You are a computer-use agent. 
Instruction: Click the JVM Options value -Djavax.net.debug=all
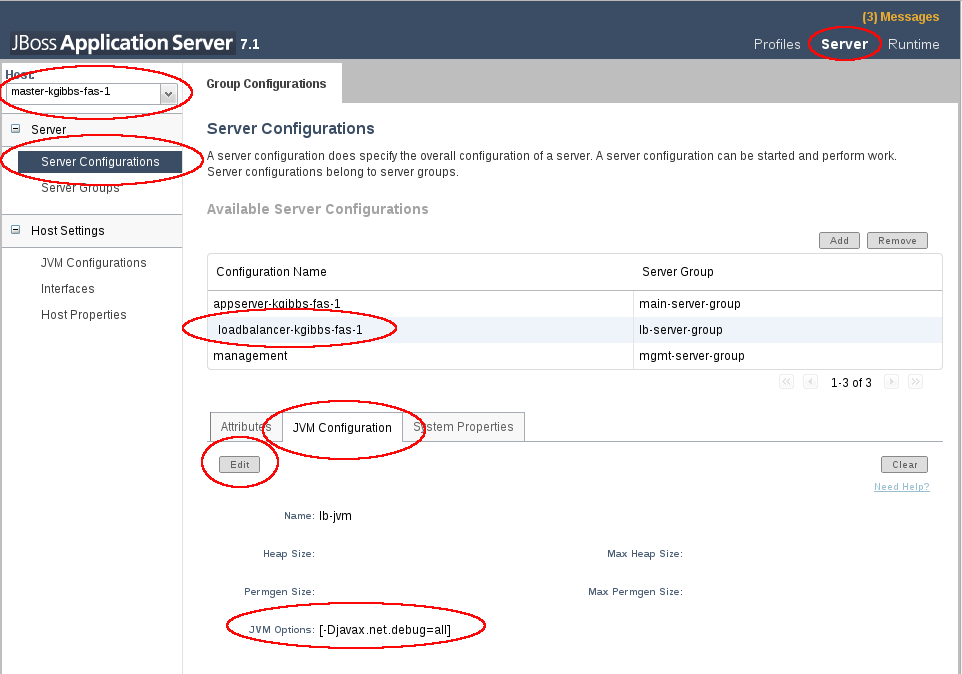click(385, 630)
